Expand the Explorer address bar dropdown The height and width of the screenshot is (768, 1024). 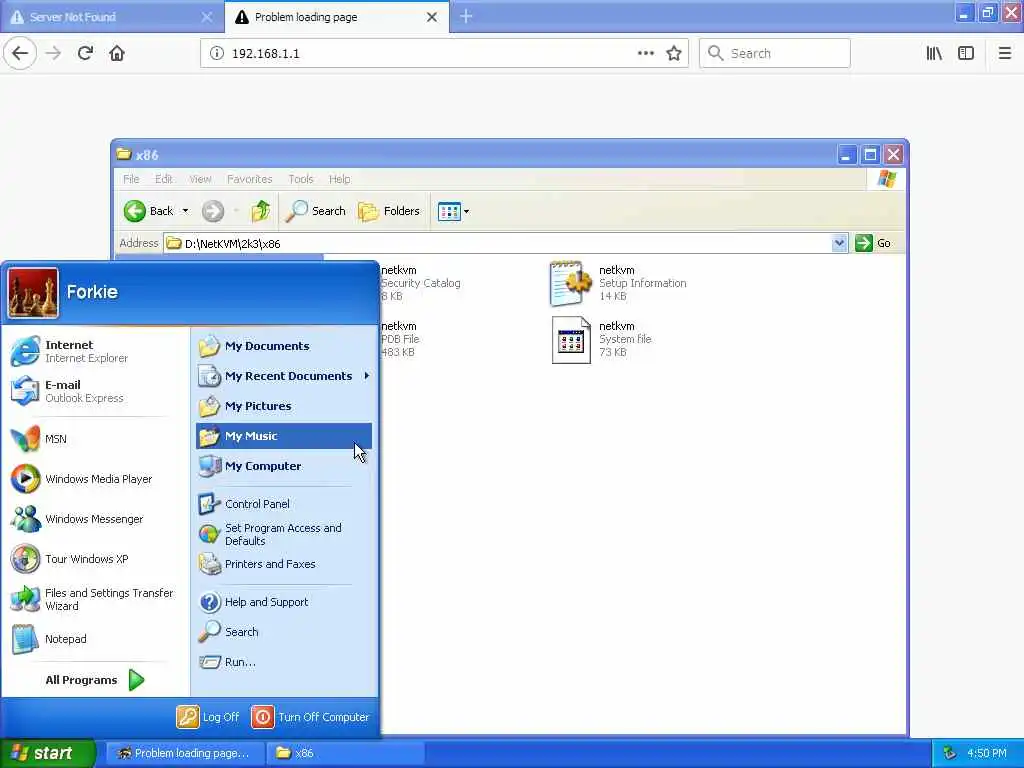(839, 243)
